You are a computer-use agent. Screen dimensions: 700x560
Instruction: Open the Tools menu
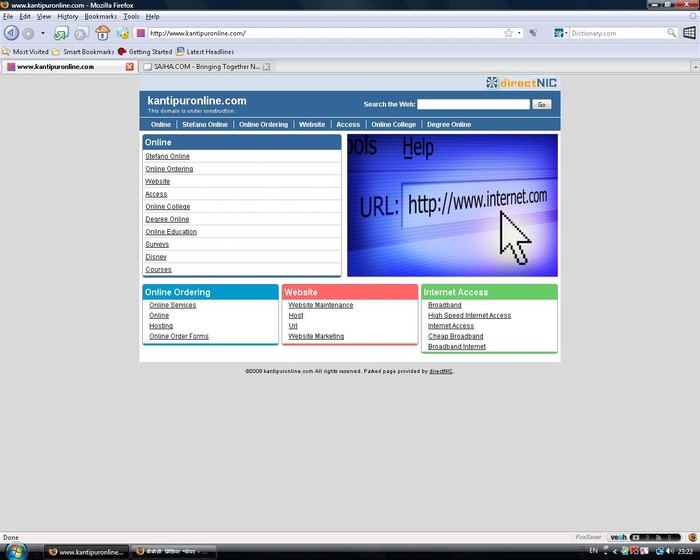coord(131,16)
